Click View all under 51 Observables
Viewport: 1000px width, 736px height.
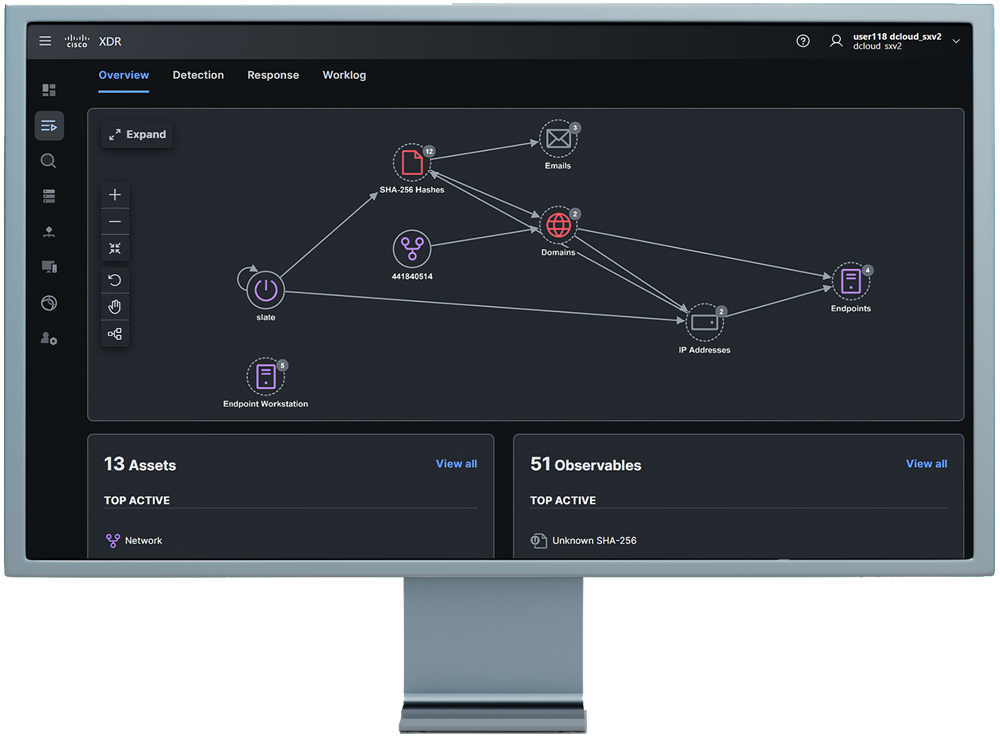926,464
